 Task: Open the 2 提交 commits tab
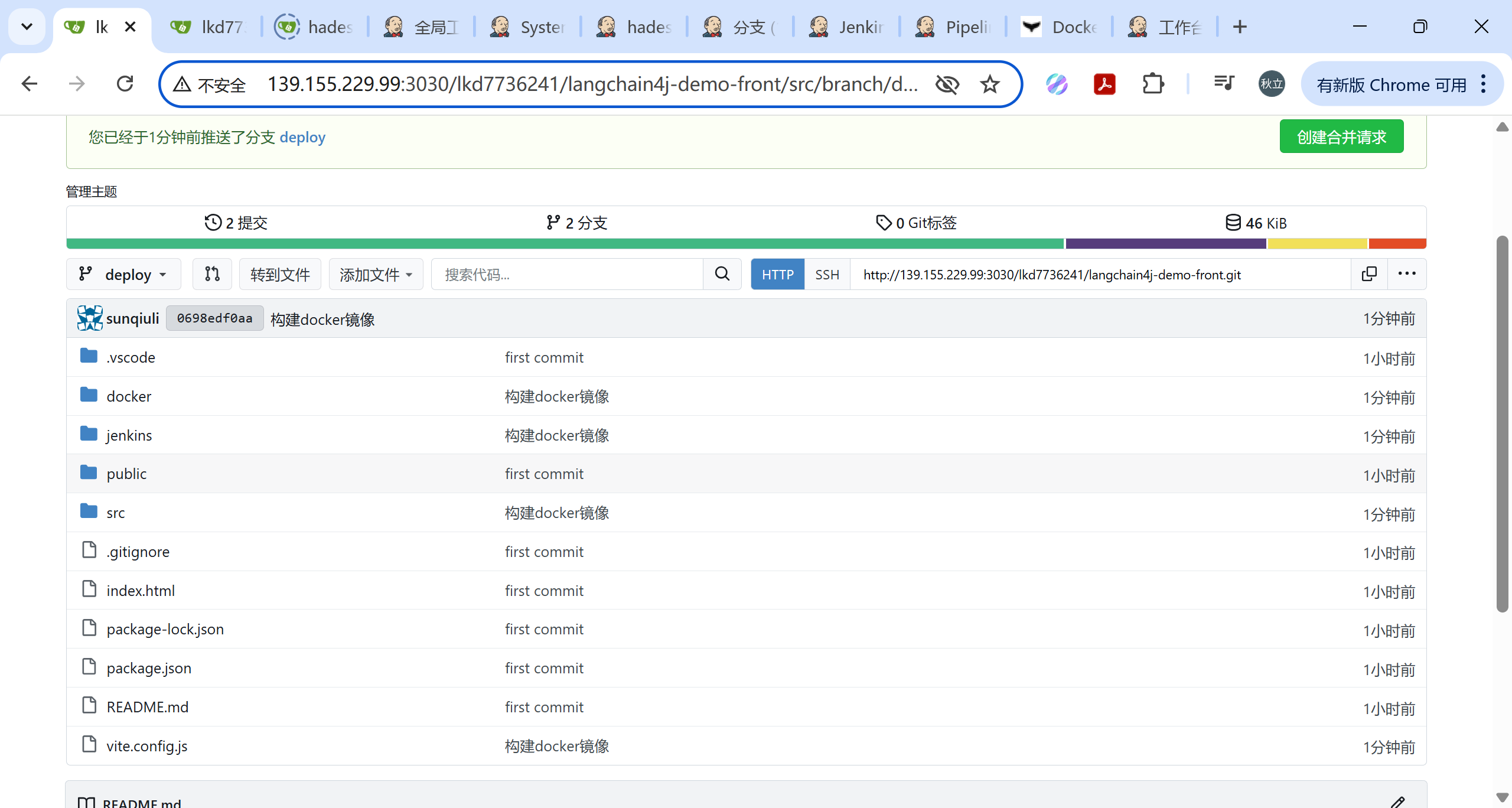[x=236, y=223]
